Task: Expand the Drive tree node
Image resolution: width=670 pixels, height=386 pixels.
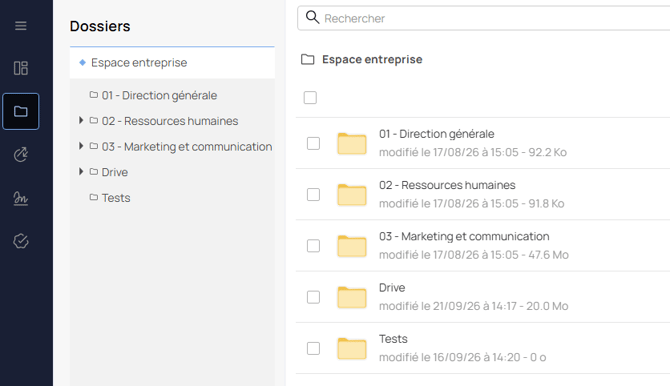Action: (x=81, y=172)
